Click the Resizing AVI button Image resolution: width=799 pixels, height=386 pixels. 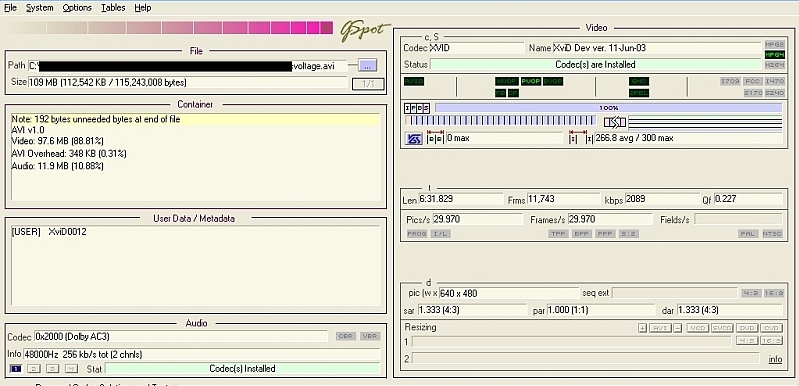(x=660, y=328)
